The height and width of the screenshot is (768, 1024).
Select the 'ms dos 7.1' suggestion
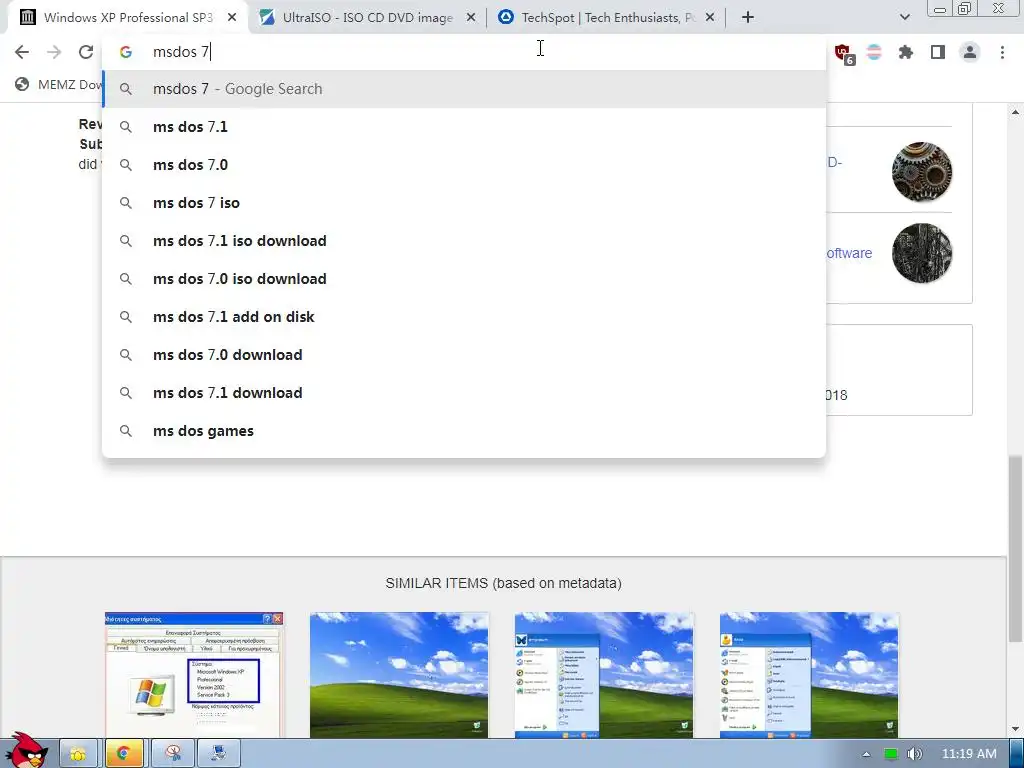pos(464,127)
